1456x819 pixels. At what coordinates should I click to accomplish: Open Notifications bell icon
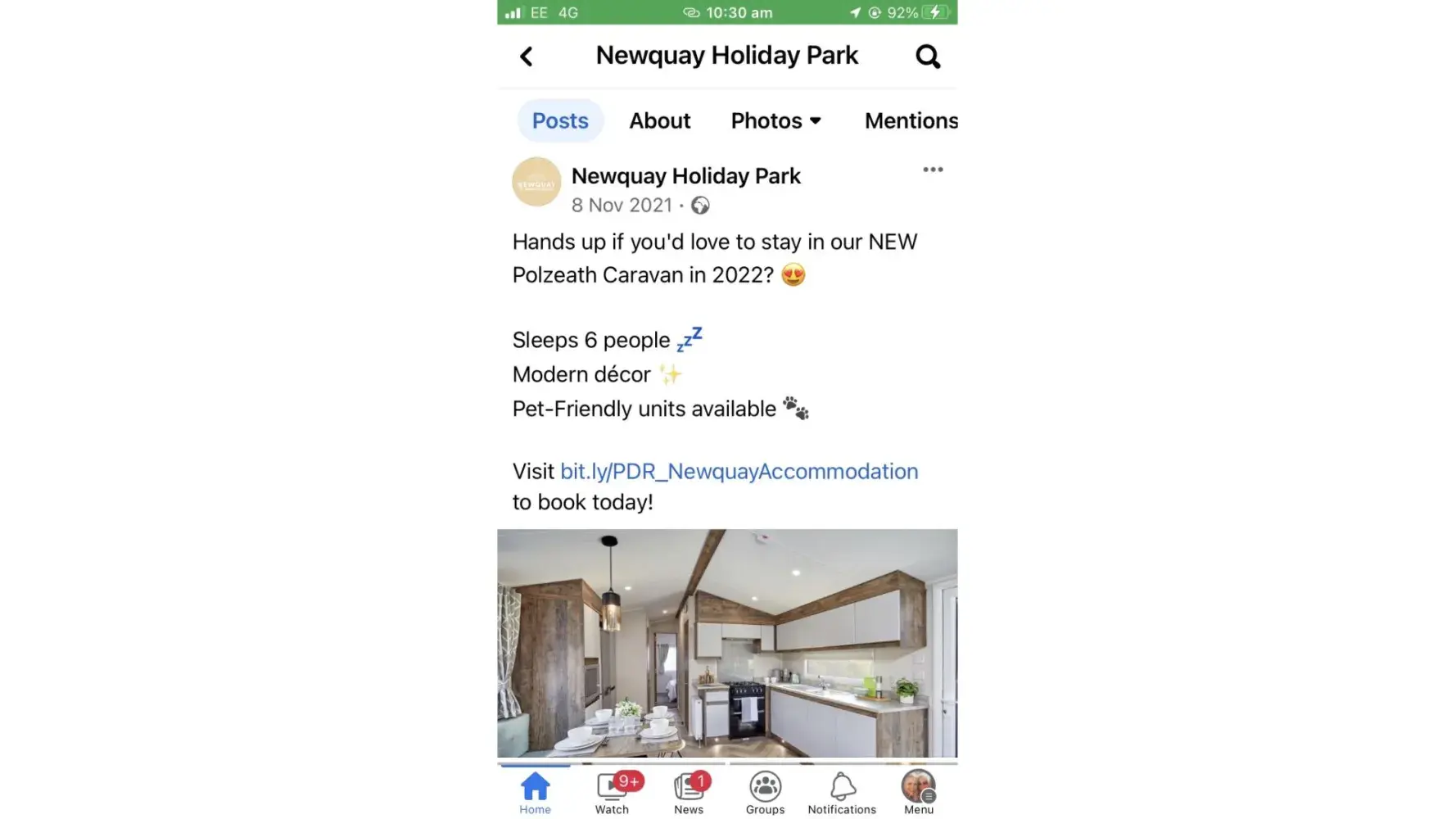point(842,793)
